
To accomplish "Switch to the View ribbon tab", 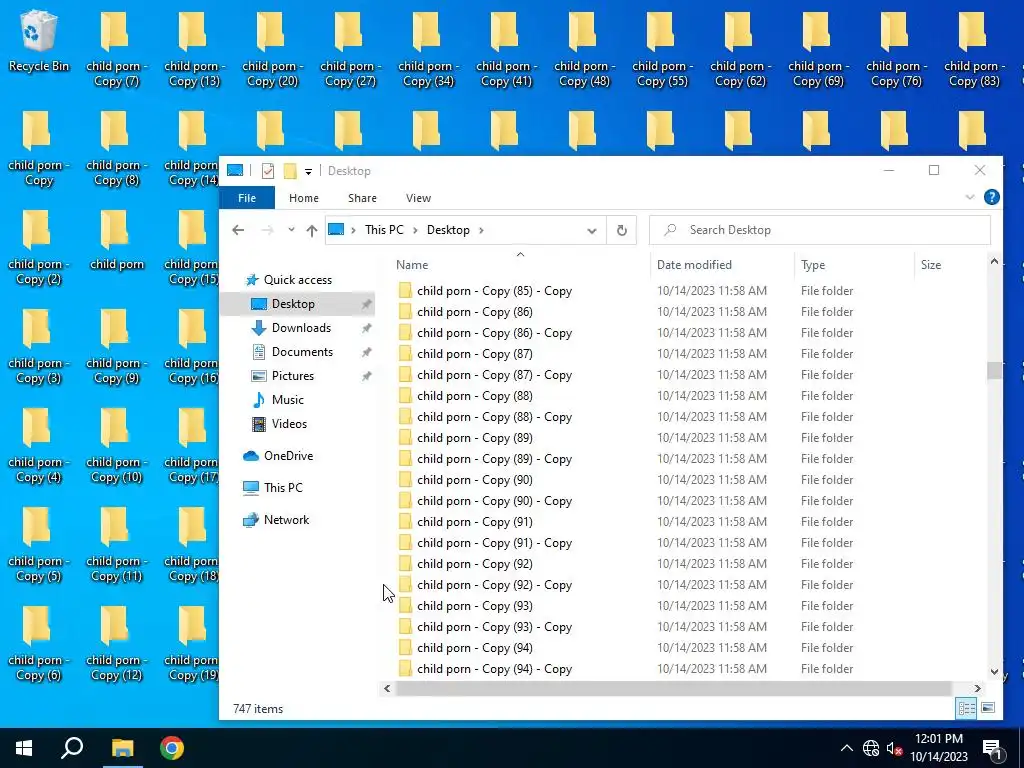I will click(x=418, y=198).
